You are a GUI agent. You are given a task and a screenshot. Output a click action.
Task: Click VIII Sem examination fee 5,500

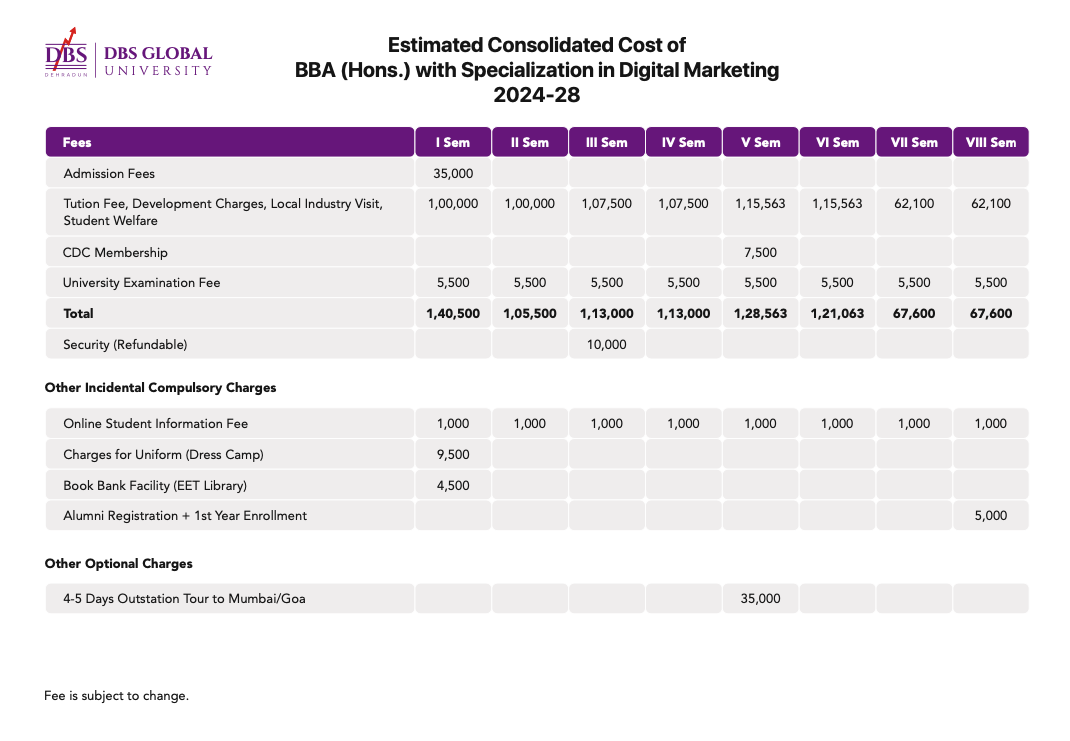(x=991, y=282)
